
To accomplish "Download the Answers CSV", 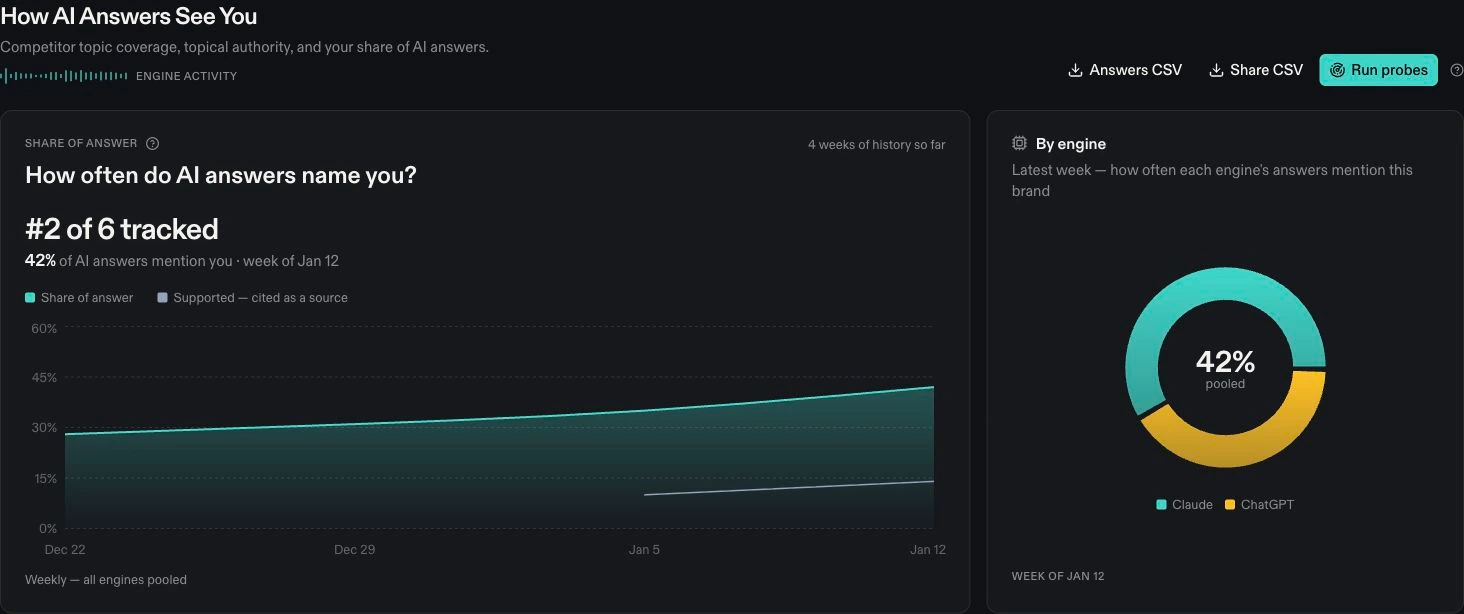I will (1125, 70).
